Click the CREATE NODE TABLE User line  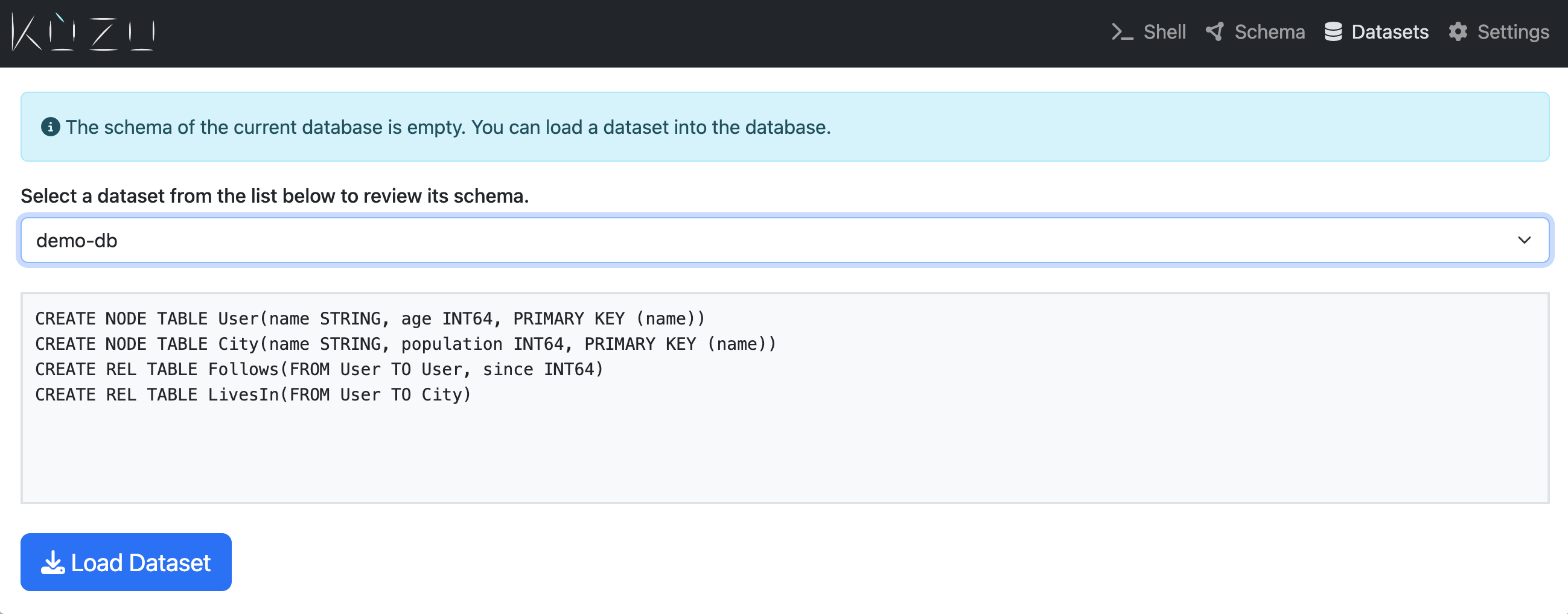(x=369, y=318)
